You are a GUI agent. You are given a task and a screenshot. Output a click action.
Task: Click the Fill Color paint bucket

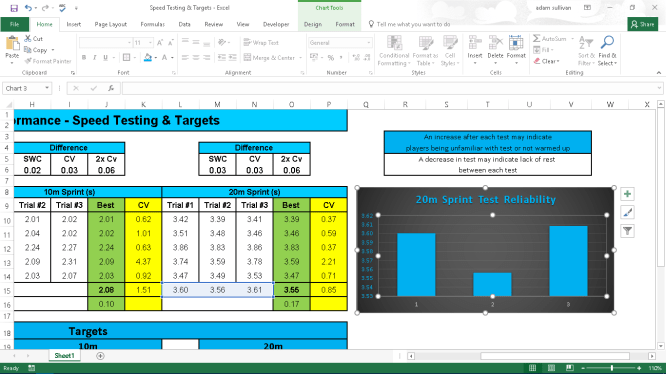(x=147, y=58)
